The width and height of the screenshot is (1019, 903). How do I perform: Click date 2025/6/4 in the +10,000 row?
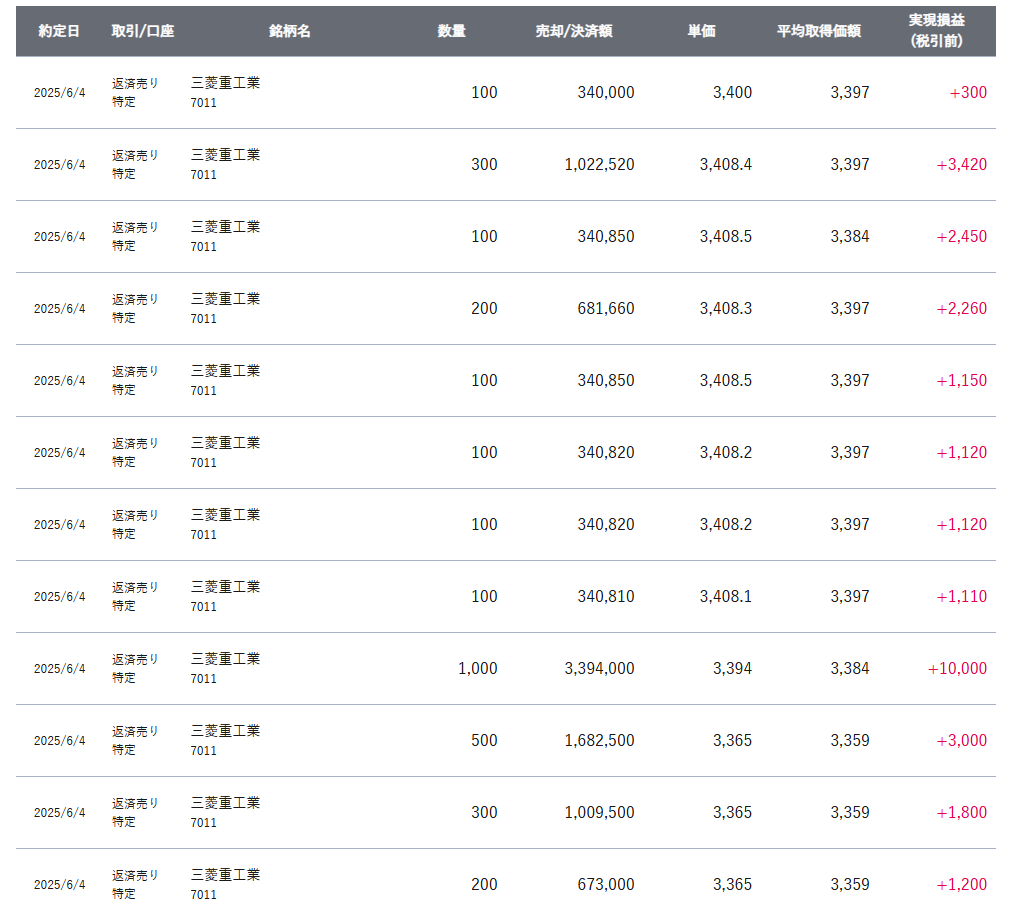point(60,669)
